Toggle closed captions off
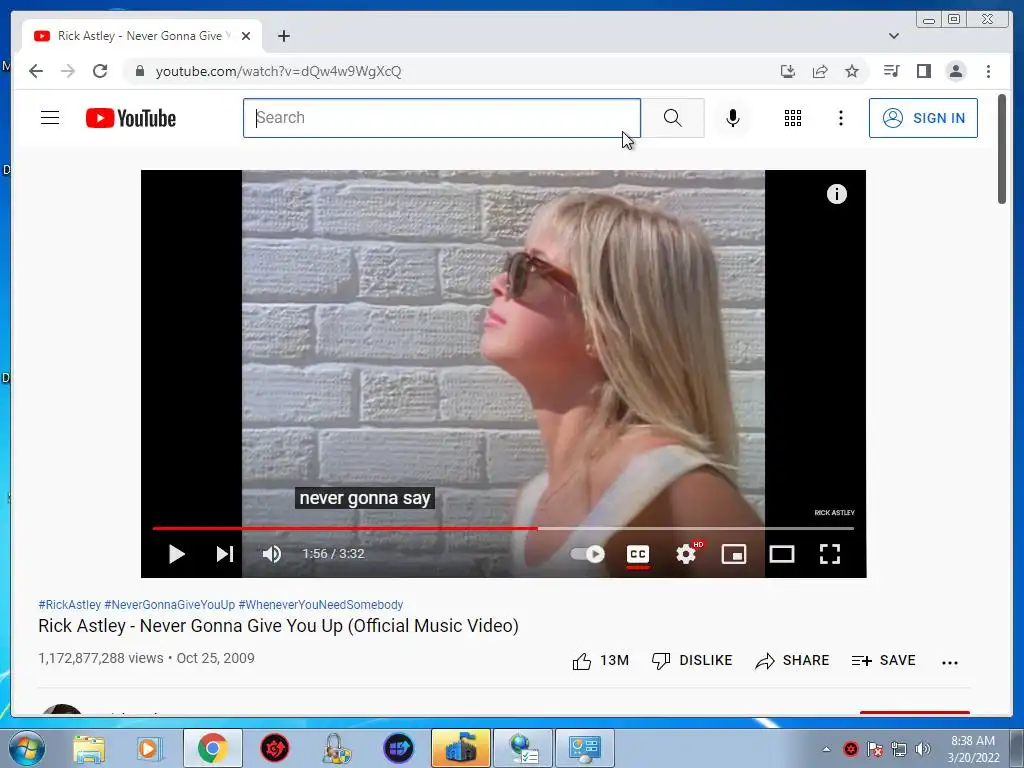Screen dimensions: 1024x768 (638, 554)
